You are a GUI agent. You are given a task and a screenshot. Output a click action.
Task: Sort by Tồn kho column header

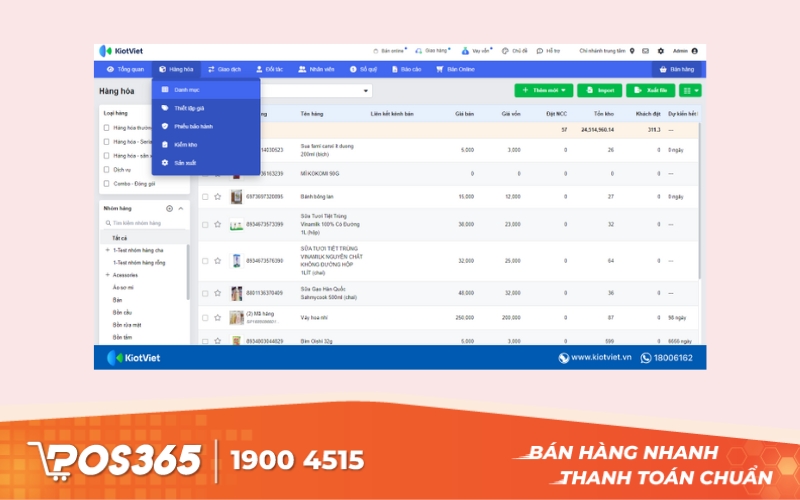point(604,114)
